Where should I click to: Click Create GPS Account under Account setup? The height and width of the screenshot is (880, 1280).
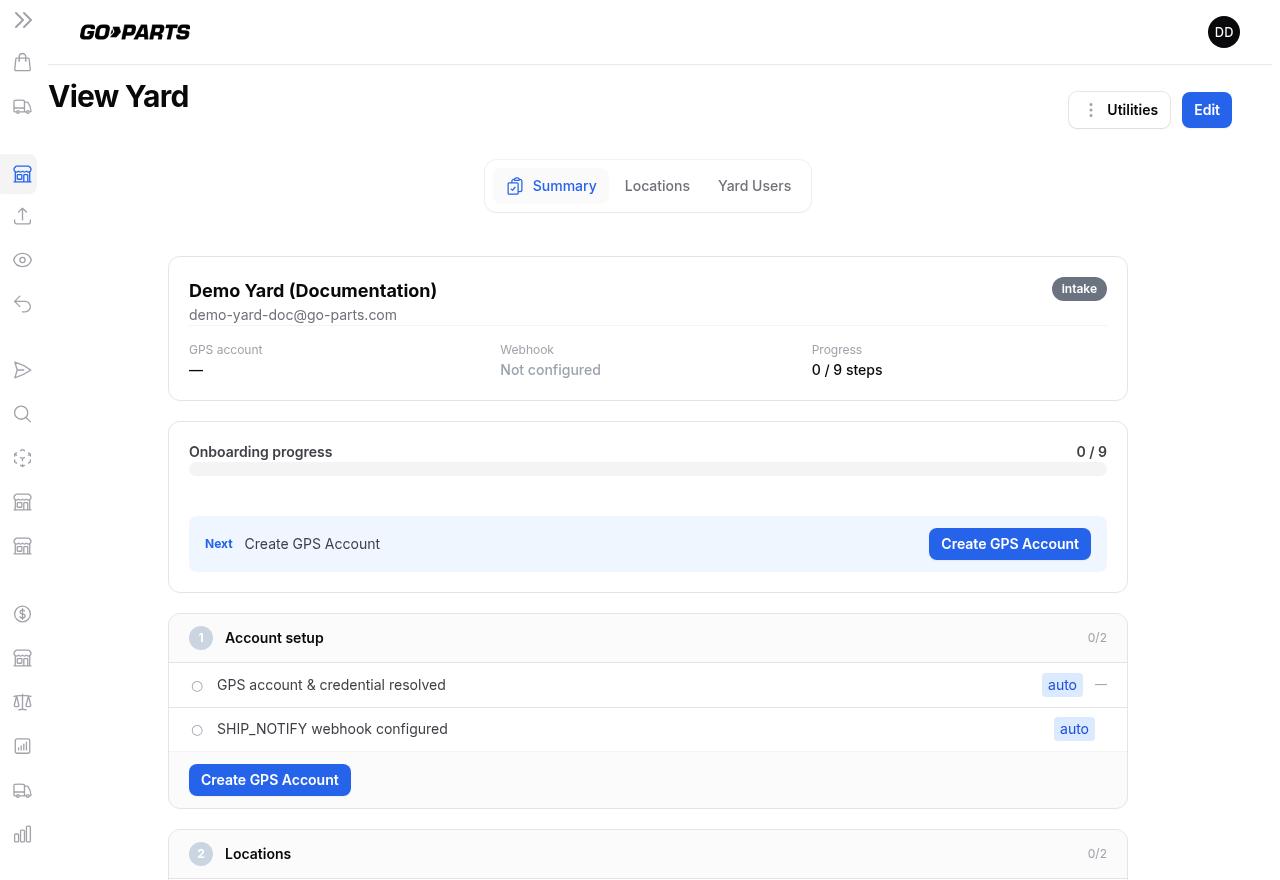click(270, 780)
